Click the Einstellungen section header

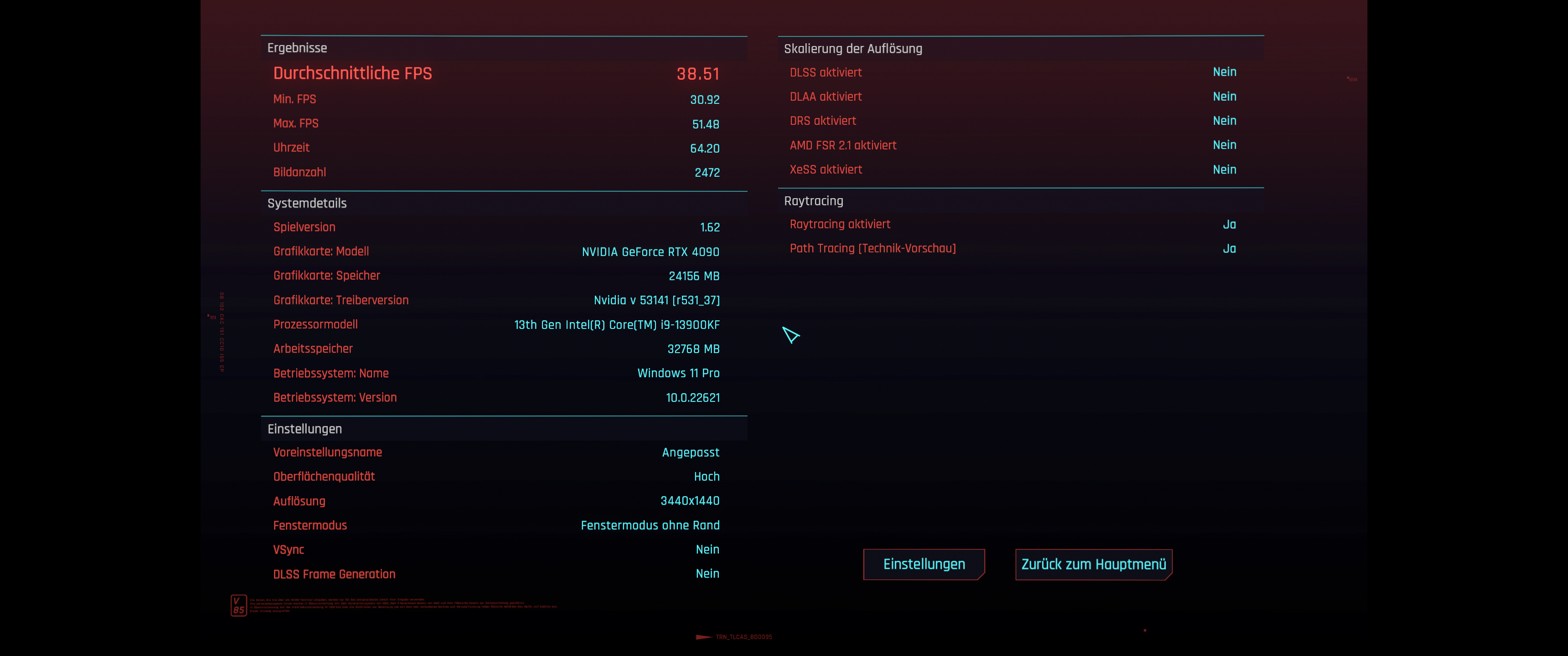[304, 429]
